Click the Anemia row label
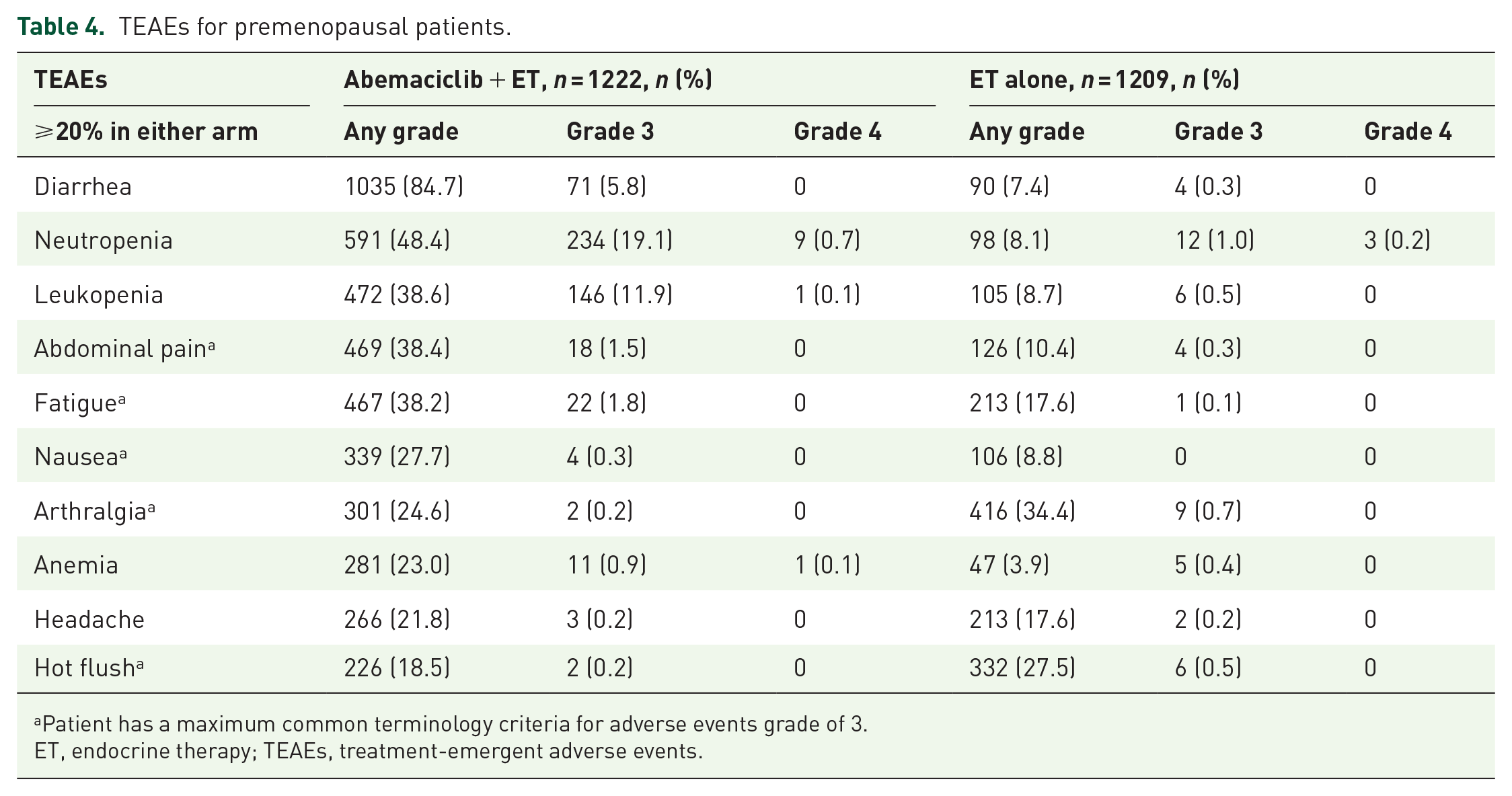 click(x=76, y=565)
